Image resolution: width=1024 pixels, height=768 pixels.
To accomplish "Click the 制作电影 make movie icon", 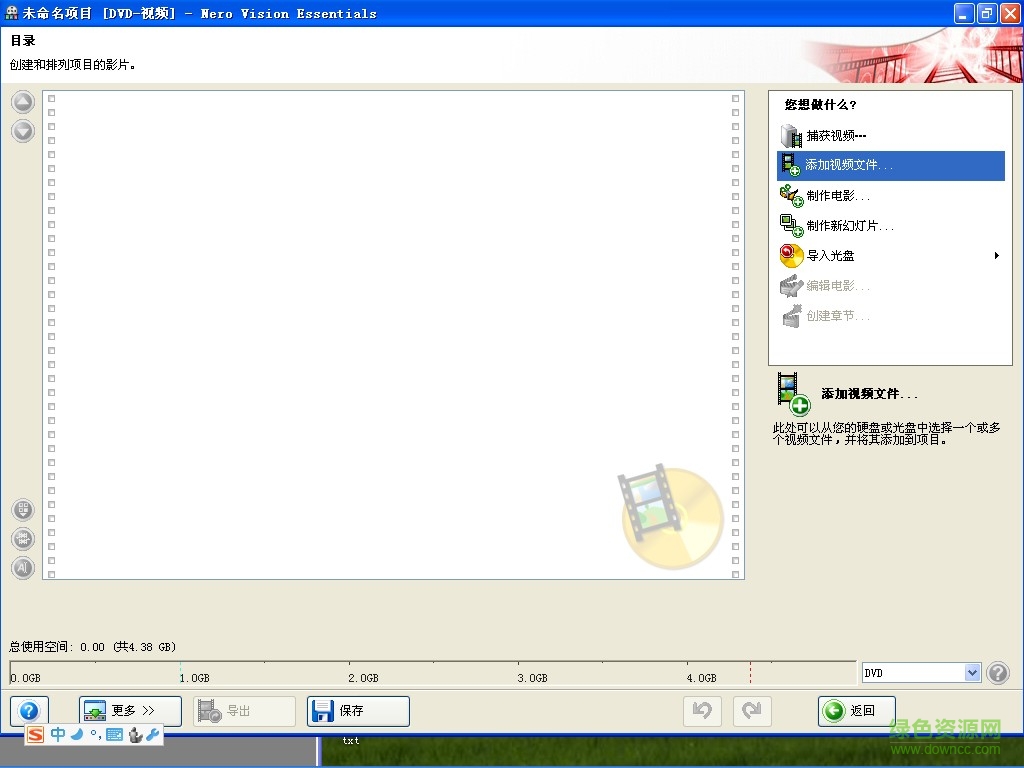I will pos(791,195).
